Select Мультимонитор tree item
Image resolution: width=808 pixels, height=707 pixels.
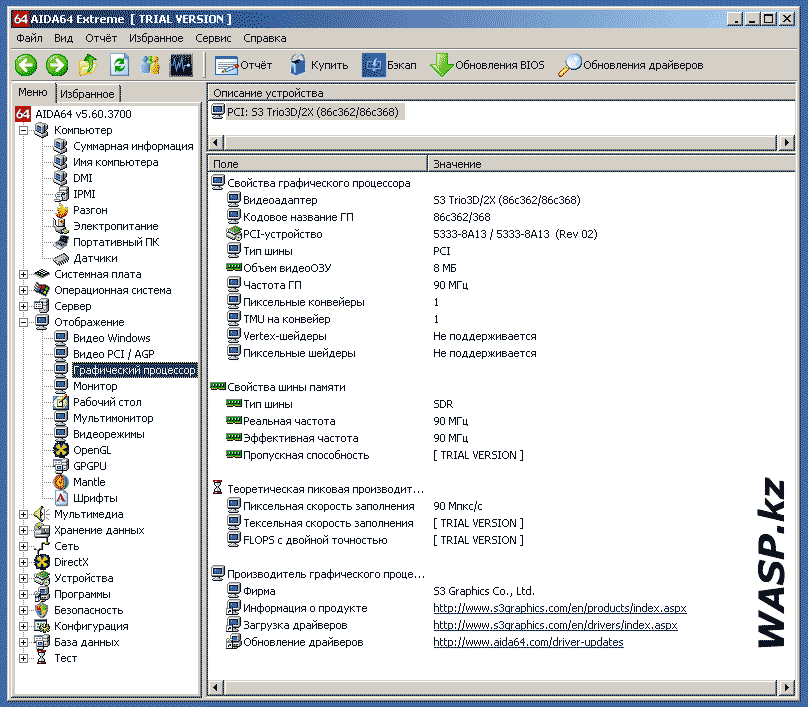point(113,418)
